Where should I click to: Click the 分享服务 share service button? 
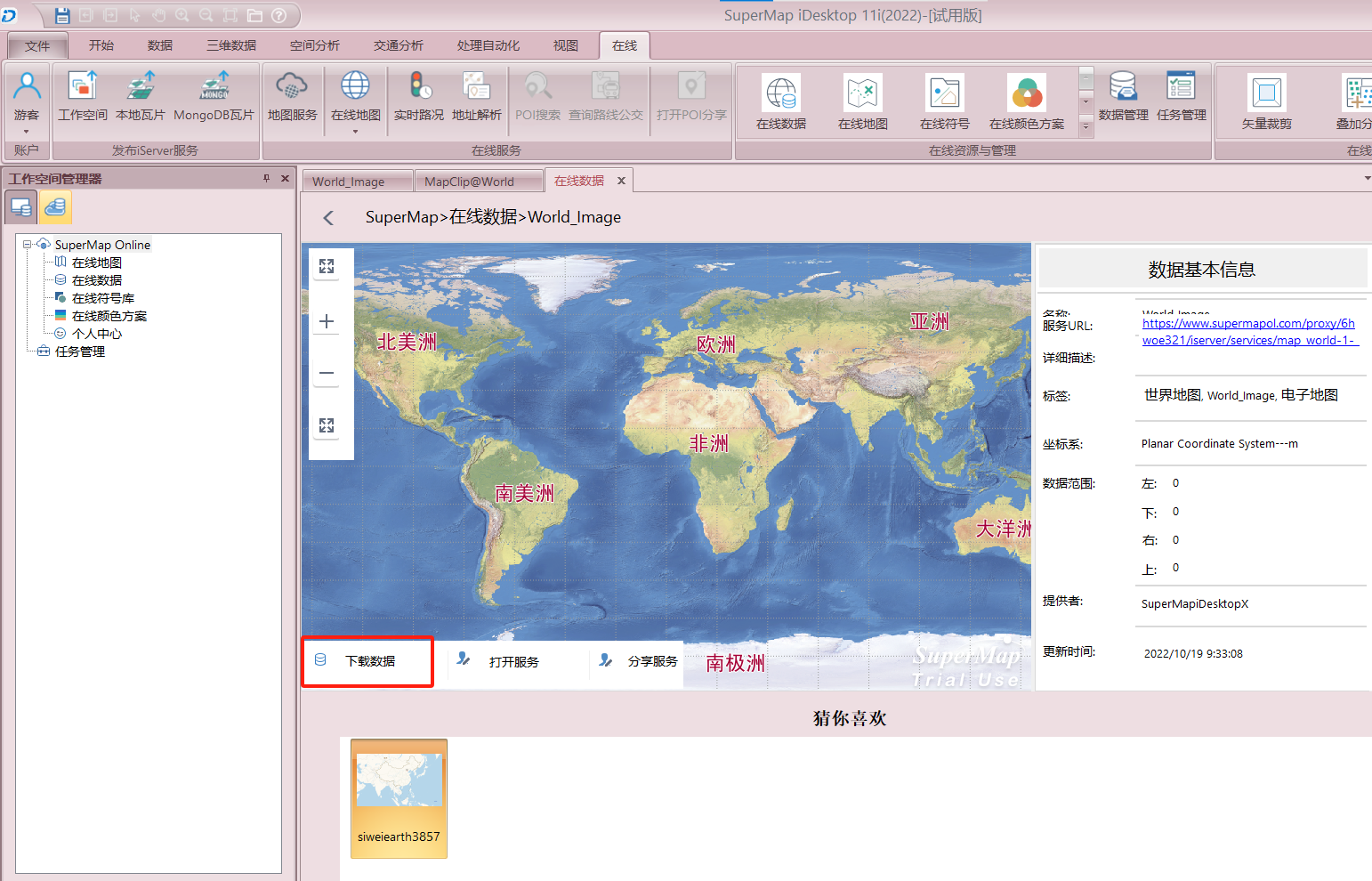tap(639, 662)
